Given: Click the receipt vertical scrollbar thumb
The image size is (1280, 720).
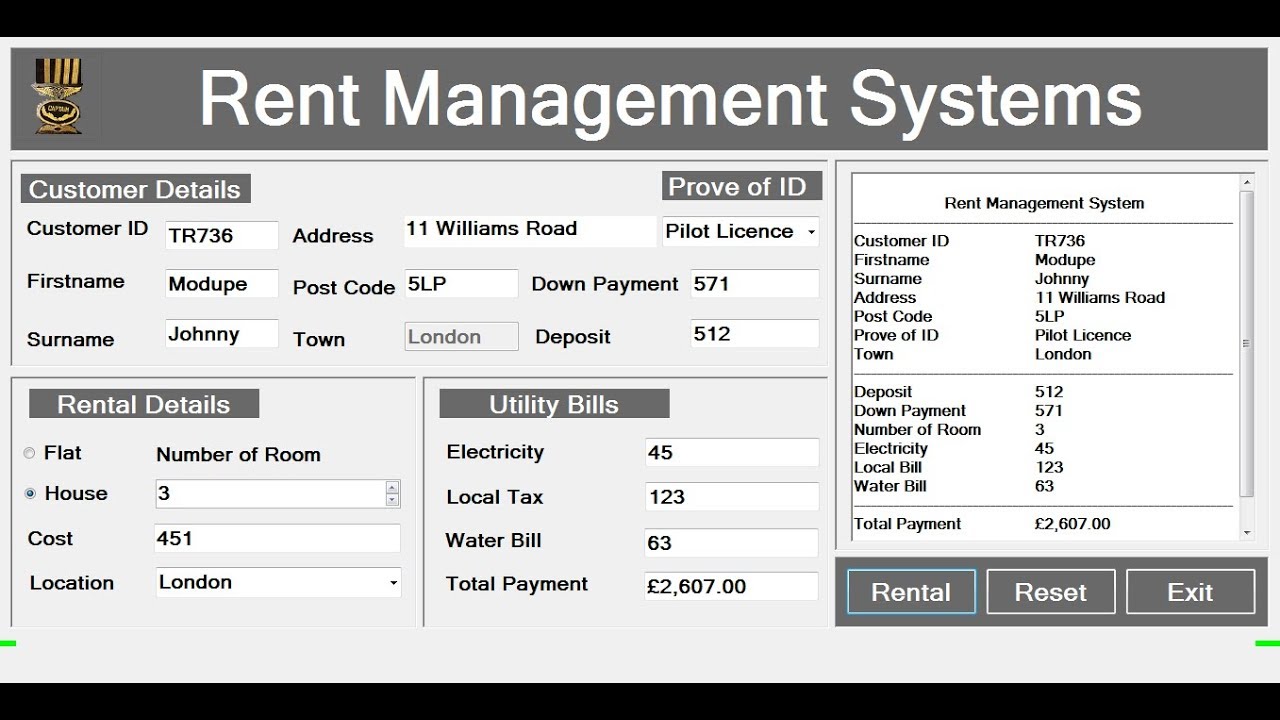Looking at the screenshot, I should (x=1247, y=343).
